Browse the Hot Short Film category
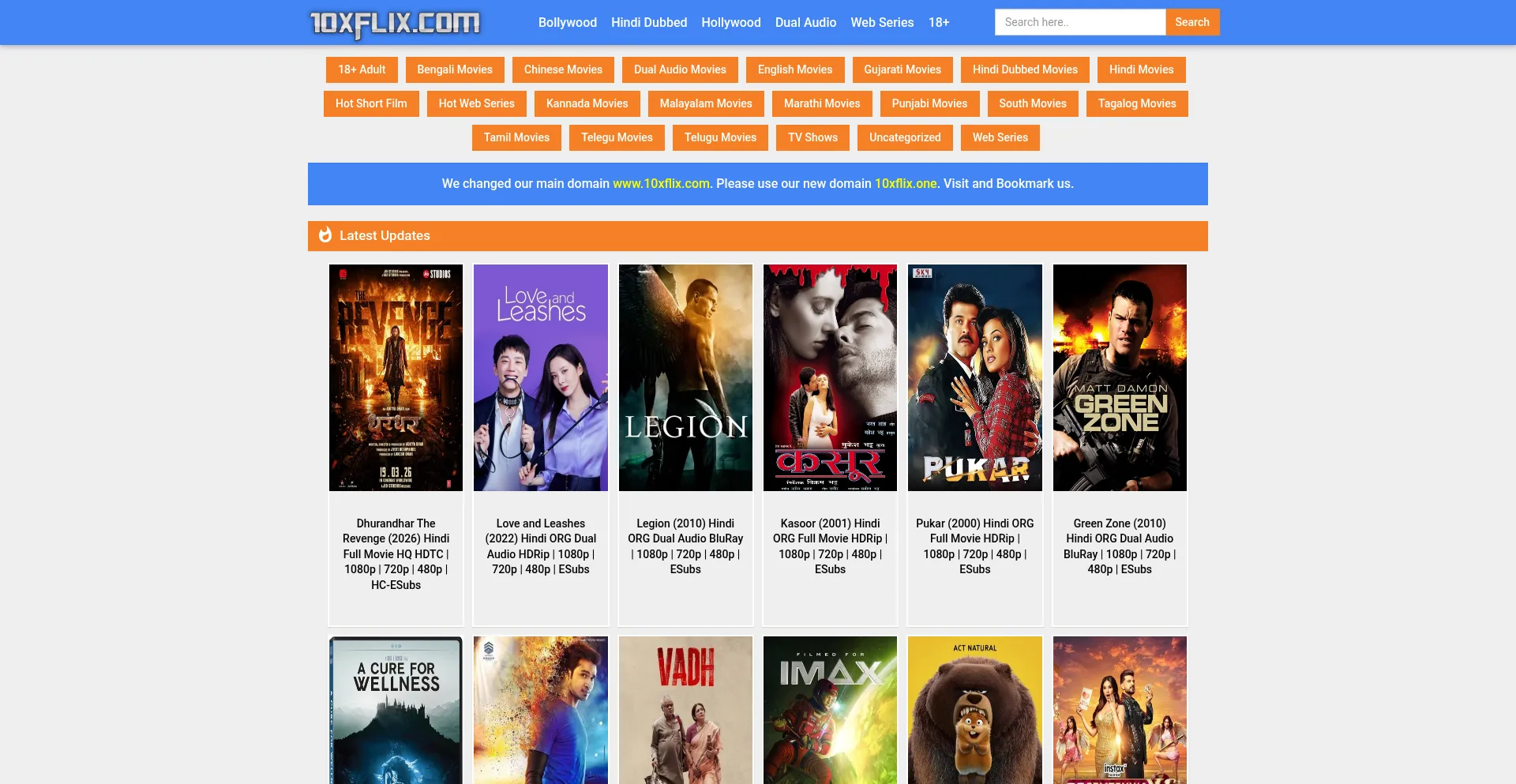Image resolution: width=1516 pixels, height=784 pixels. click(371, 103)
